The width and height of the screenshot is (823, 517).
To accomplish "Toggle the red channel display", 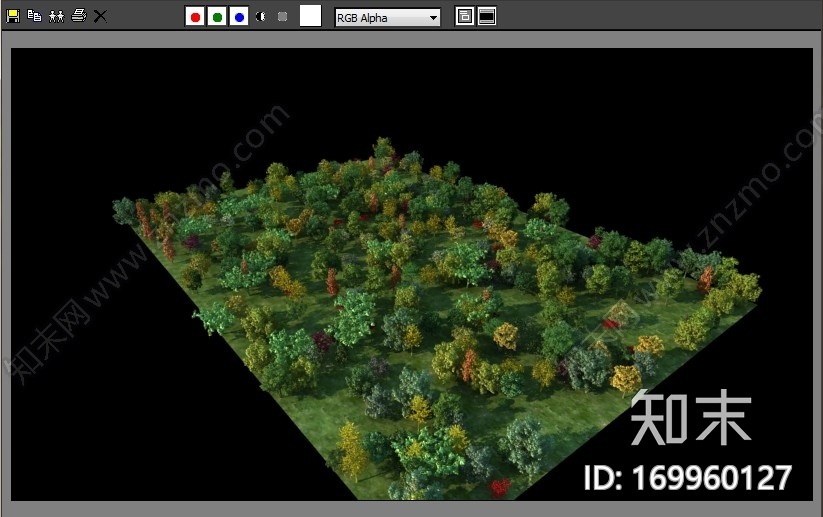I will pyautogui.click(x=195, y=17).
